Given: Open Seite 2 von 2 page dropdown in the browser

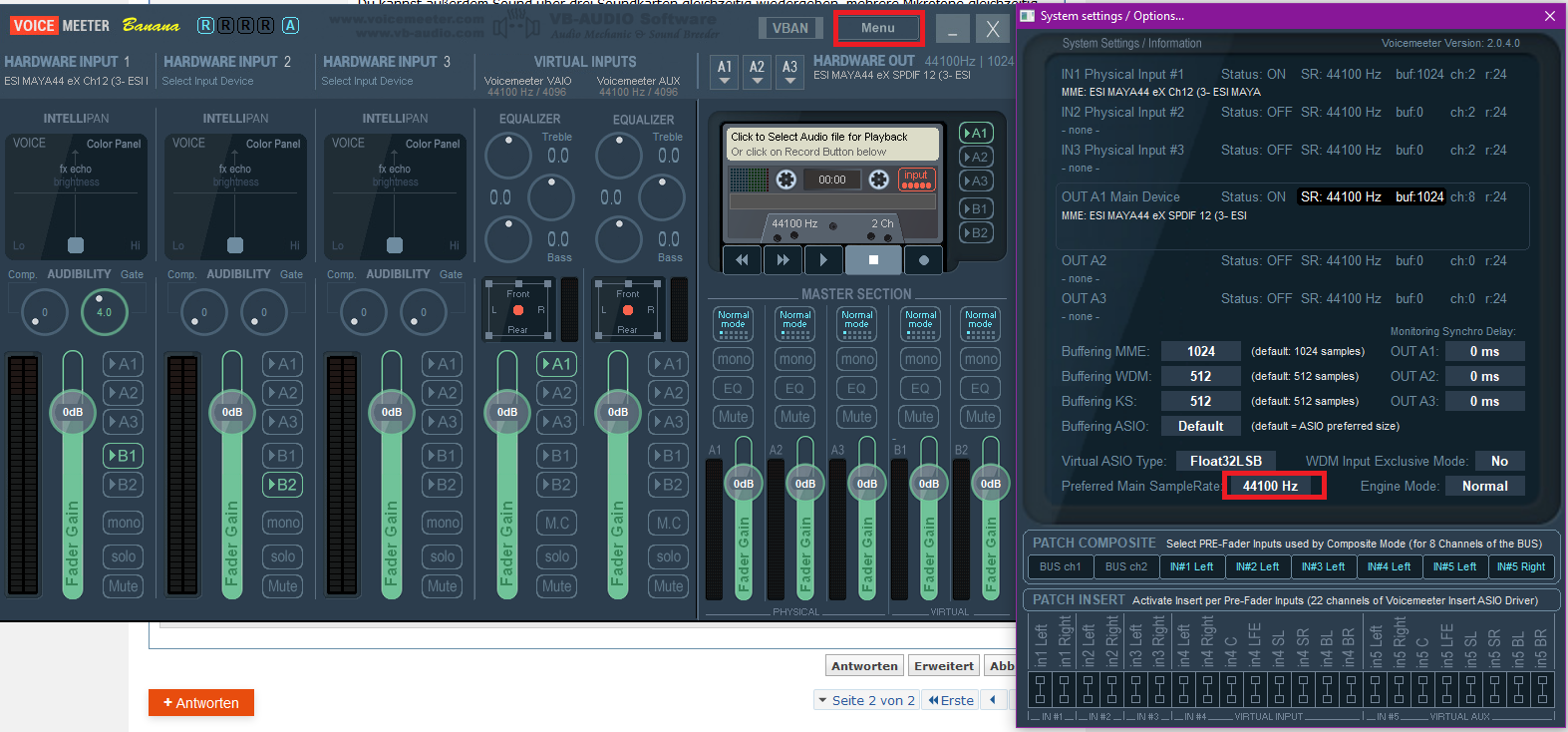Looking at the screenshot, I should (x=866, y=700).
